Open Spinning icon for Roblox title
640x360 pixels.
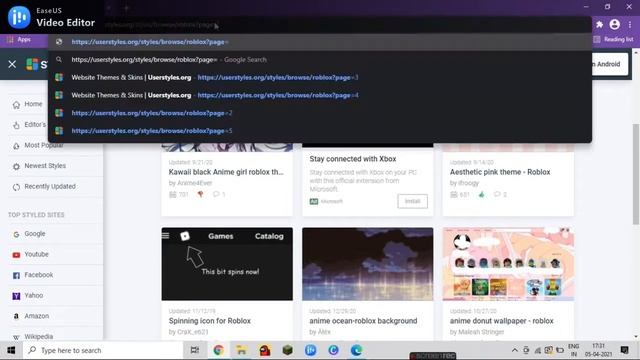click(210, 321)
